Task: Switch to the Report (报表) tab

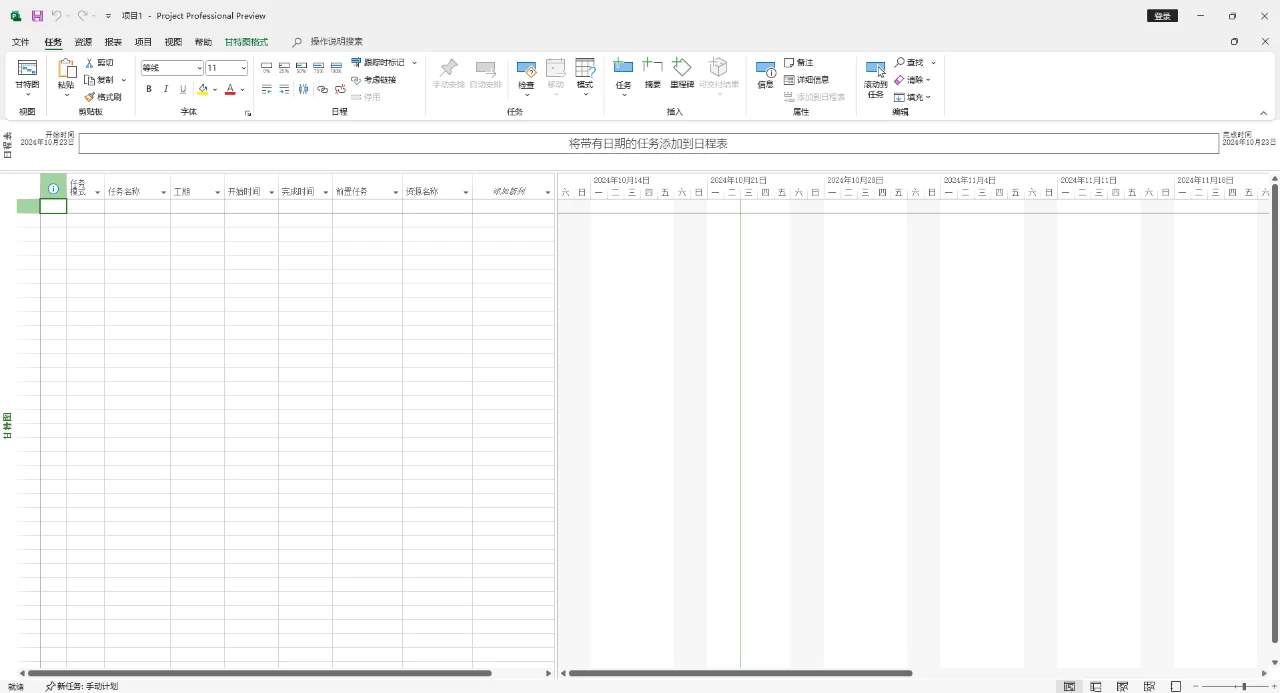Action: click(x=113, y=42)
